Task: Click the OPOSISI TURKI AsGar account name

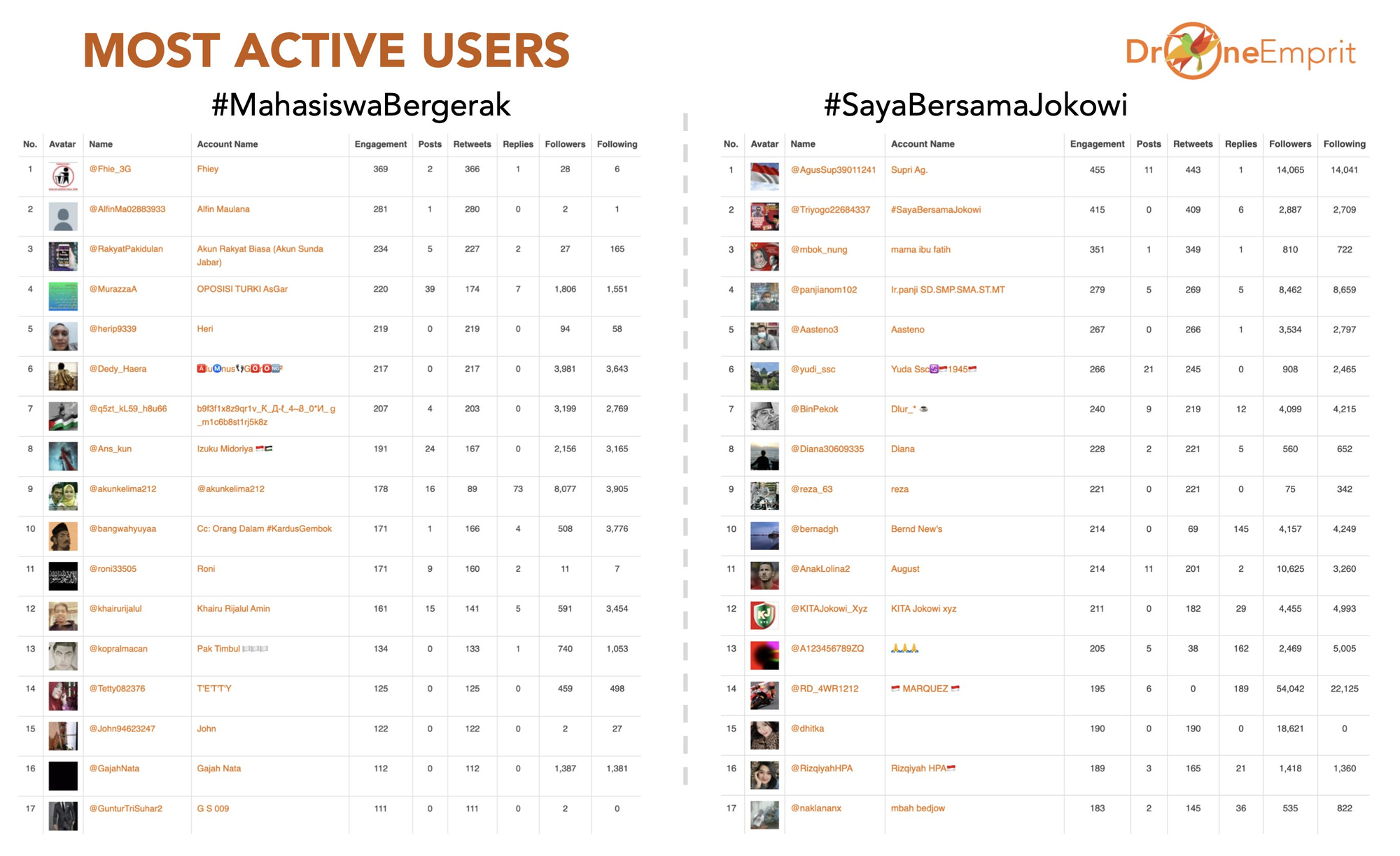Action: pos(242,289)
